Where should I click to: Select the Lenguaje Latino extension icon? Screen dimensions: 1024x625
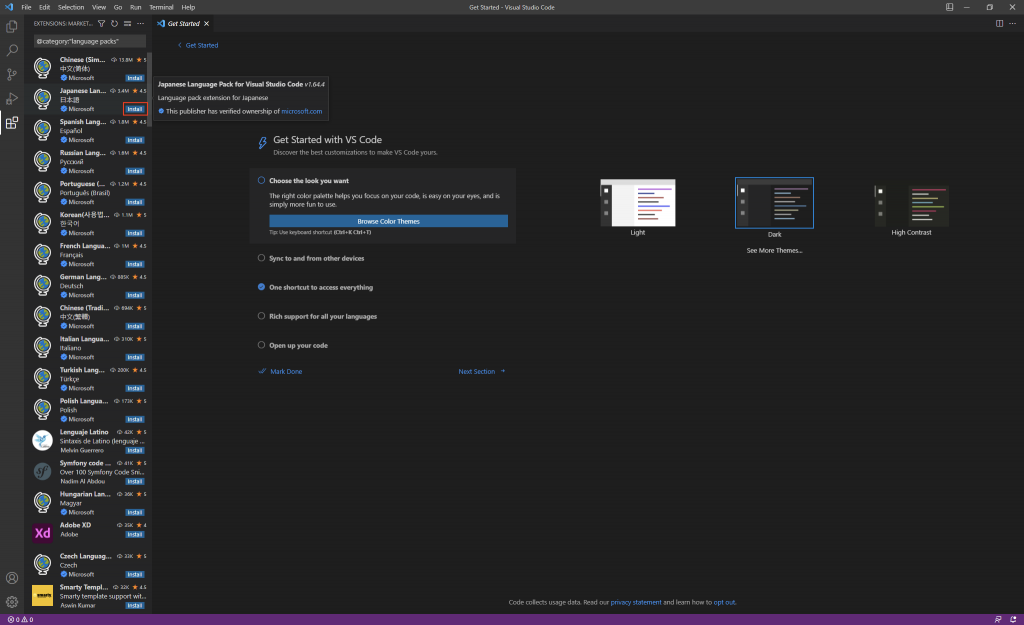pyautogui.click(x=42, y=440)
